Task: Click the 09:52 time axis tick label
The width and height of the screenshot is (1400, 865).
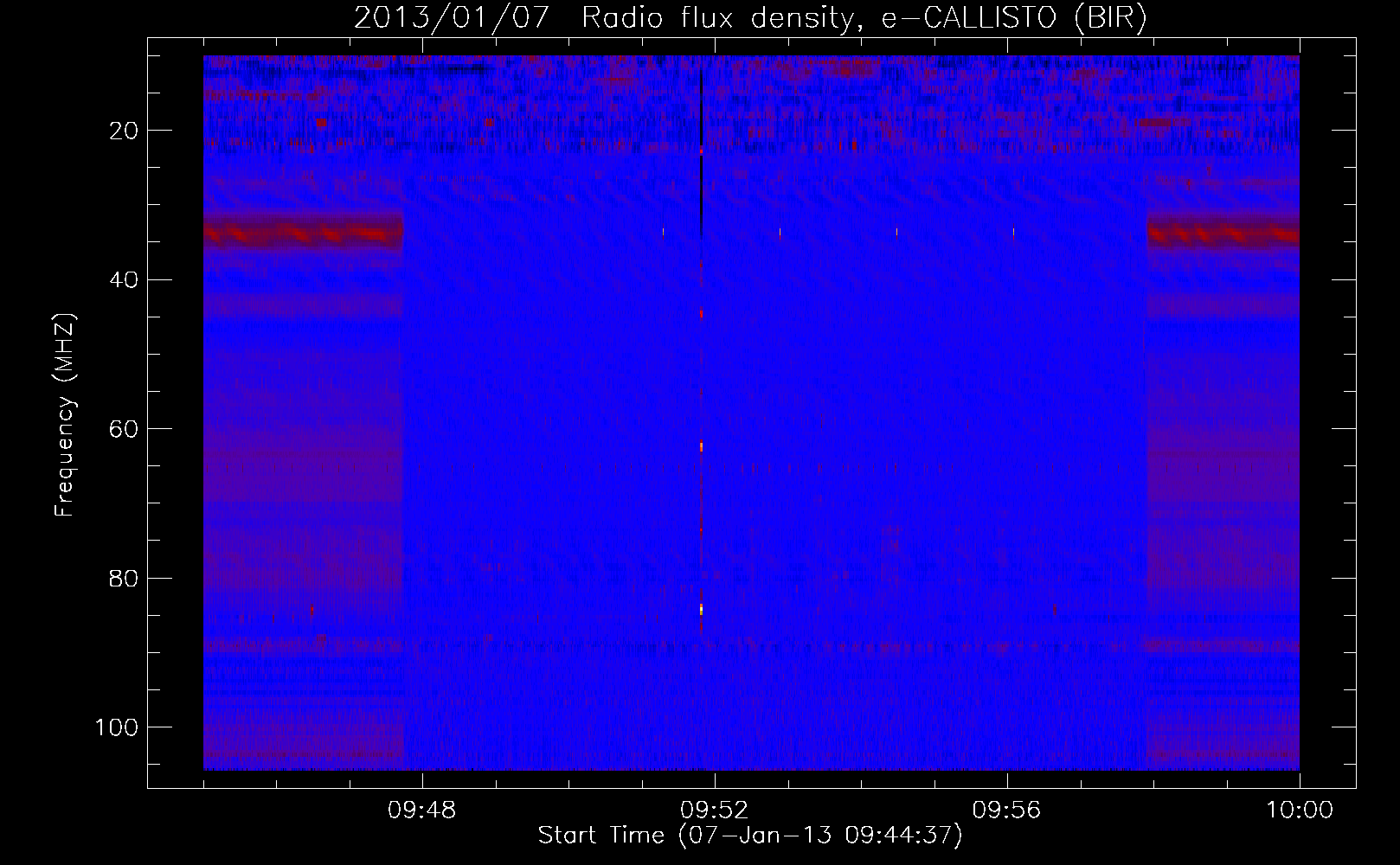Action: (714, 811)
